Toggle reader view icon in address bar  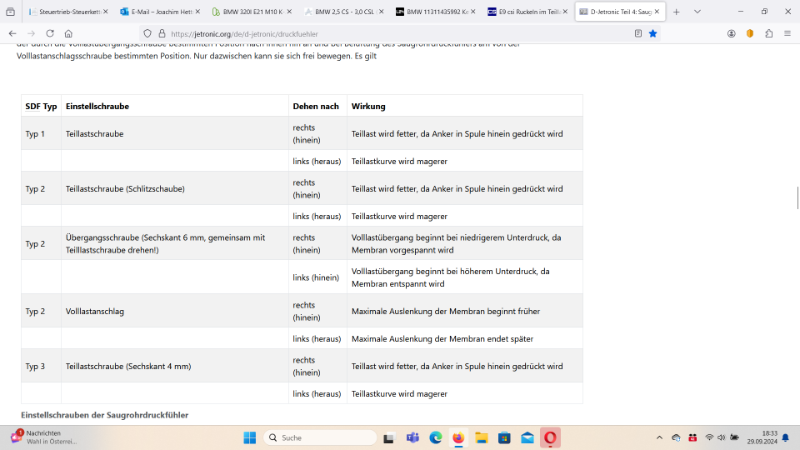coord(638,33)
